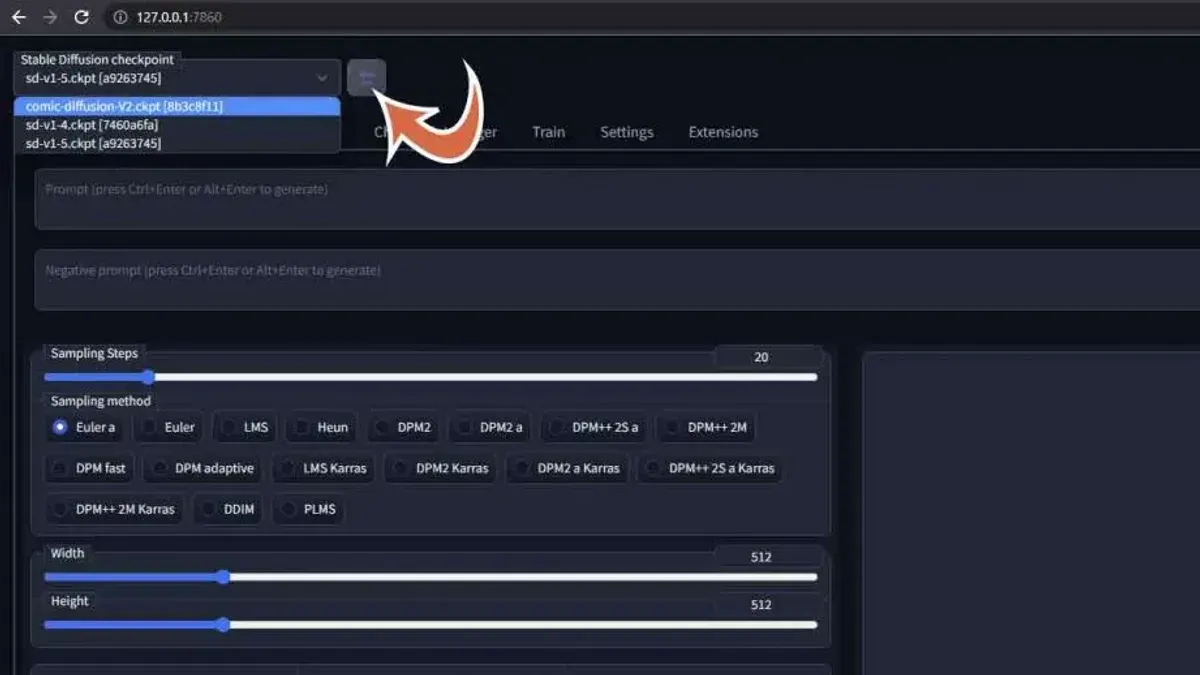The width and height of the screenshot is (1200, 675).
Task: Choose the Heun sampler
Action: 322,427
